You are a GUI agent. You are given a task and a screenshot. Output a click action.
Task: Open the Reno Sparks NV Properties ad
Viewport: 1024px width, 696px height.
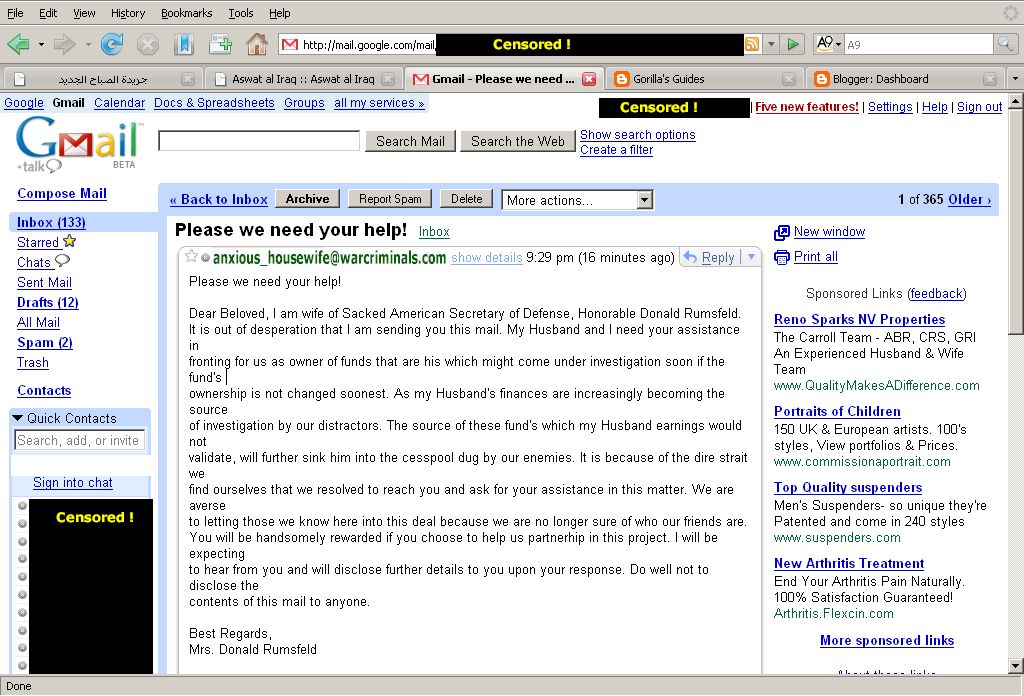coord(859,319)
